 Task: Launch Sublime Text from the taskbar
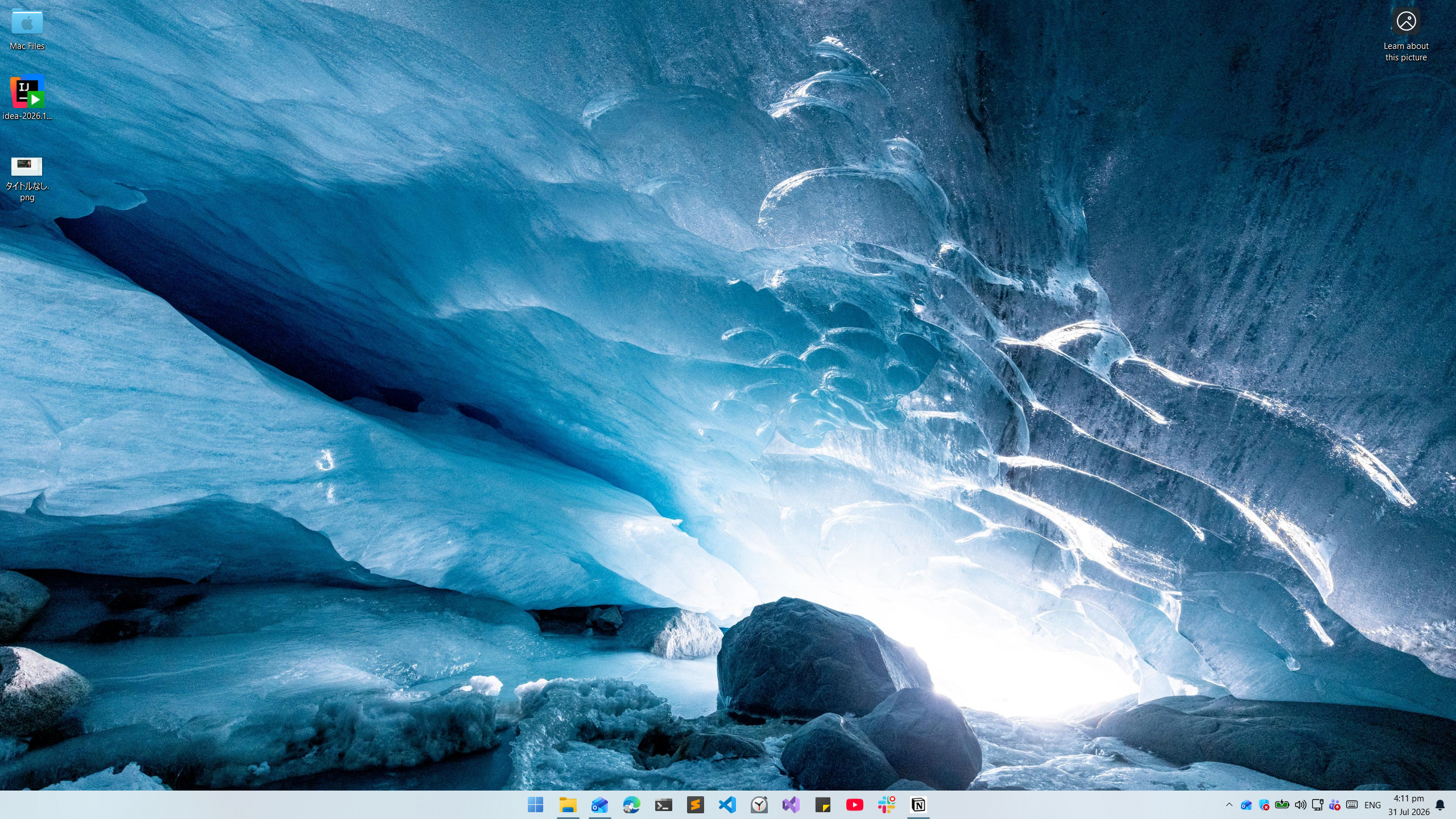coord(695,805)
